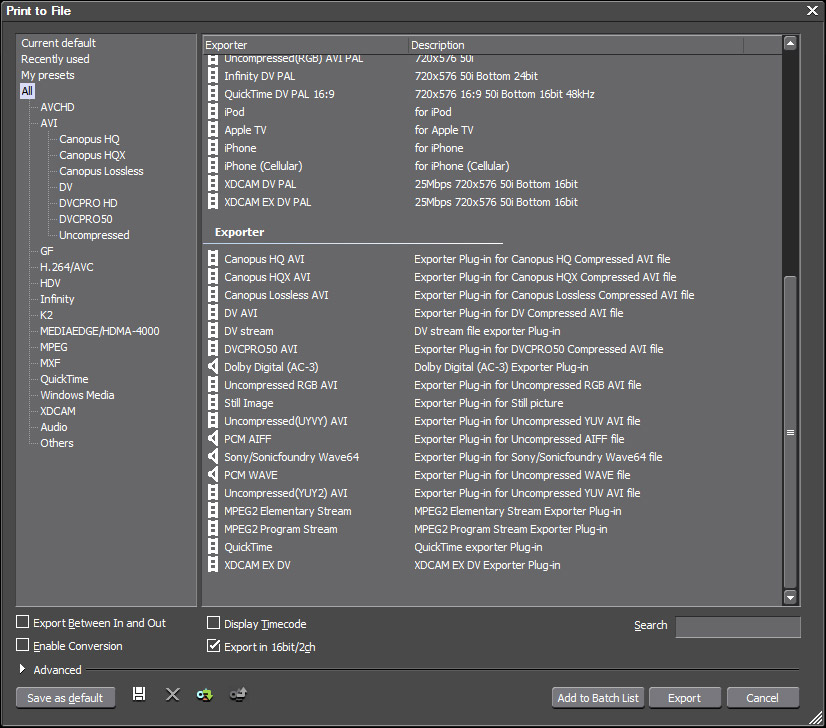This screenshot has width=826, height=728.
Task: Expand the Advanced section triangle
Action: 22,669
